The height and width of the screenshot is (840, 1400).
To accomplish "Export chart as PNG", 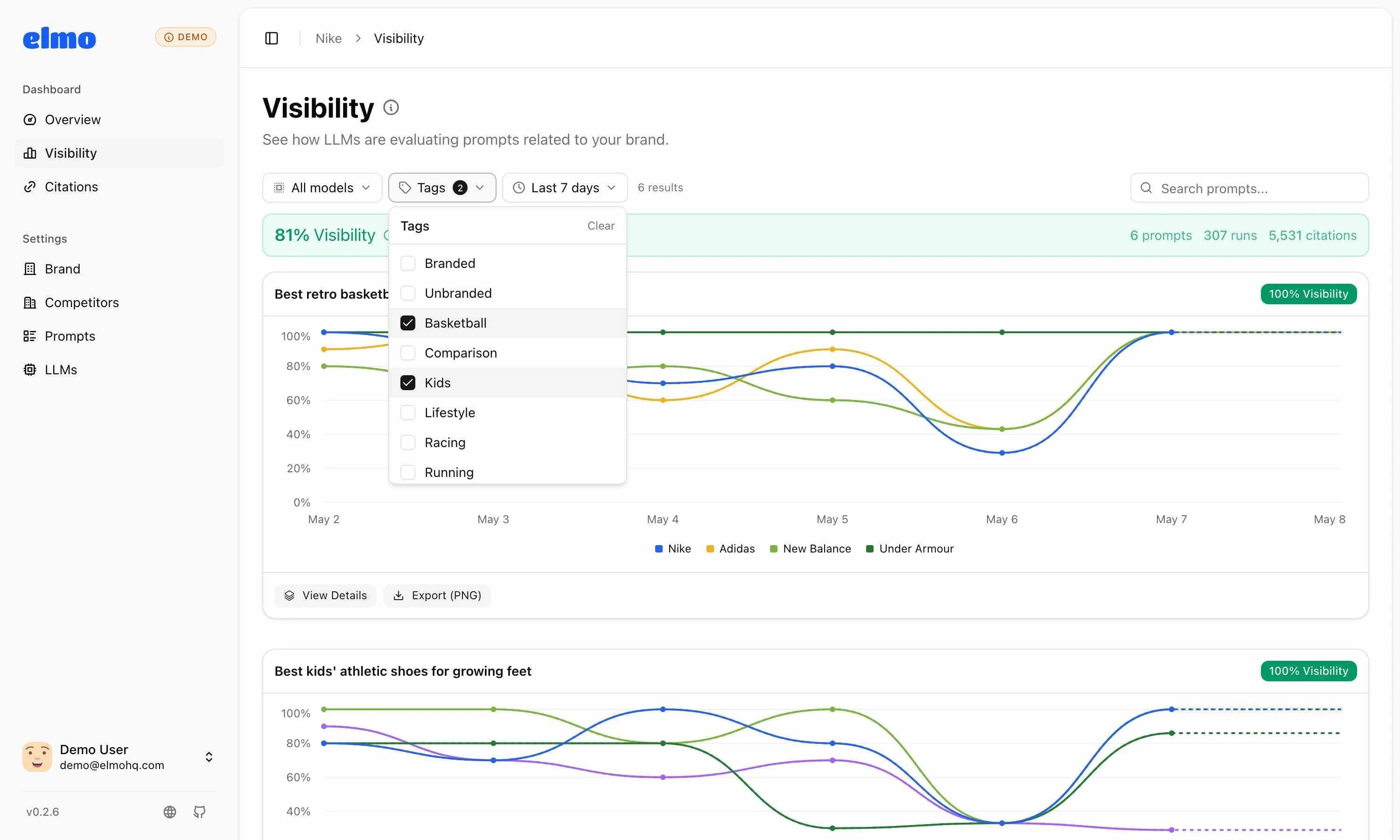I will pos(437,595).
